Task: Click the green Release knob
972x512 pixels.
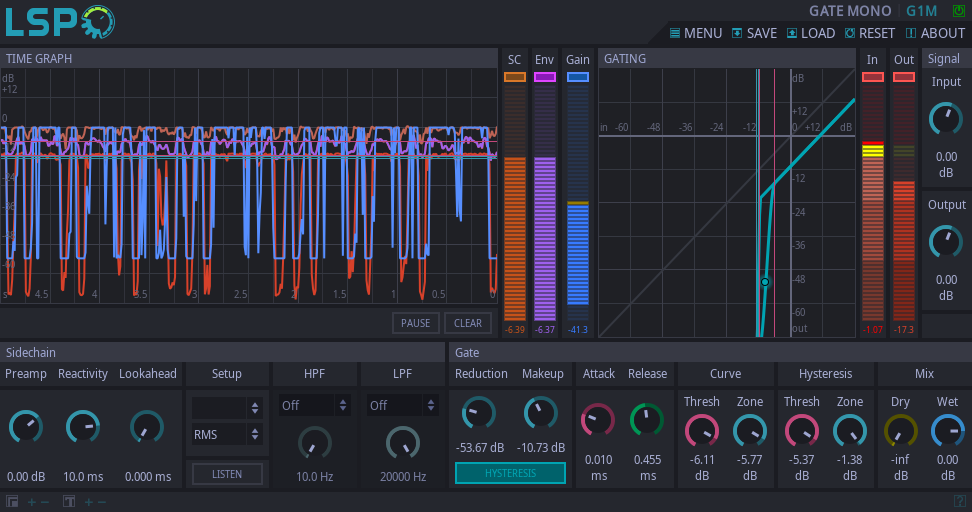Action: (647, 420)
